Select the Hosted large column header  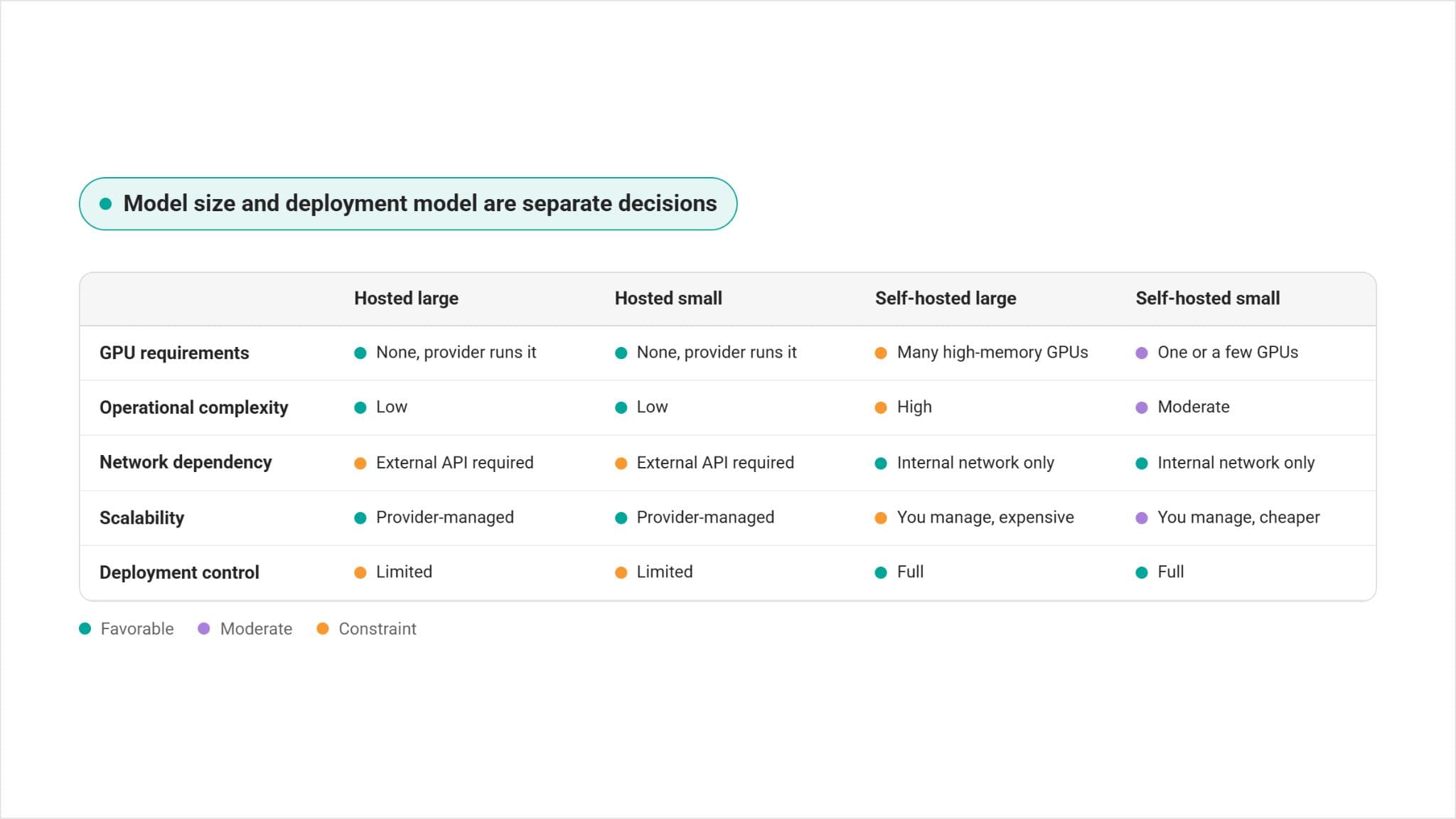tap(406, 299)
